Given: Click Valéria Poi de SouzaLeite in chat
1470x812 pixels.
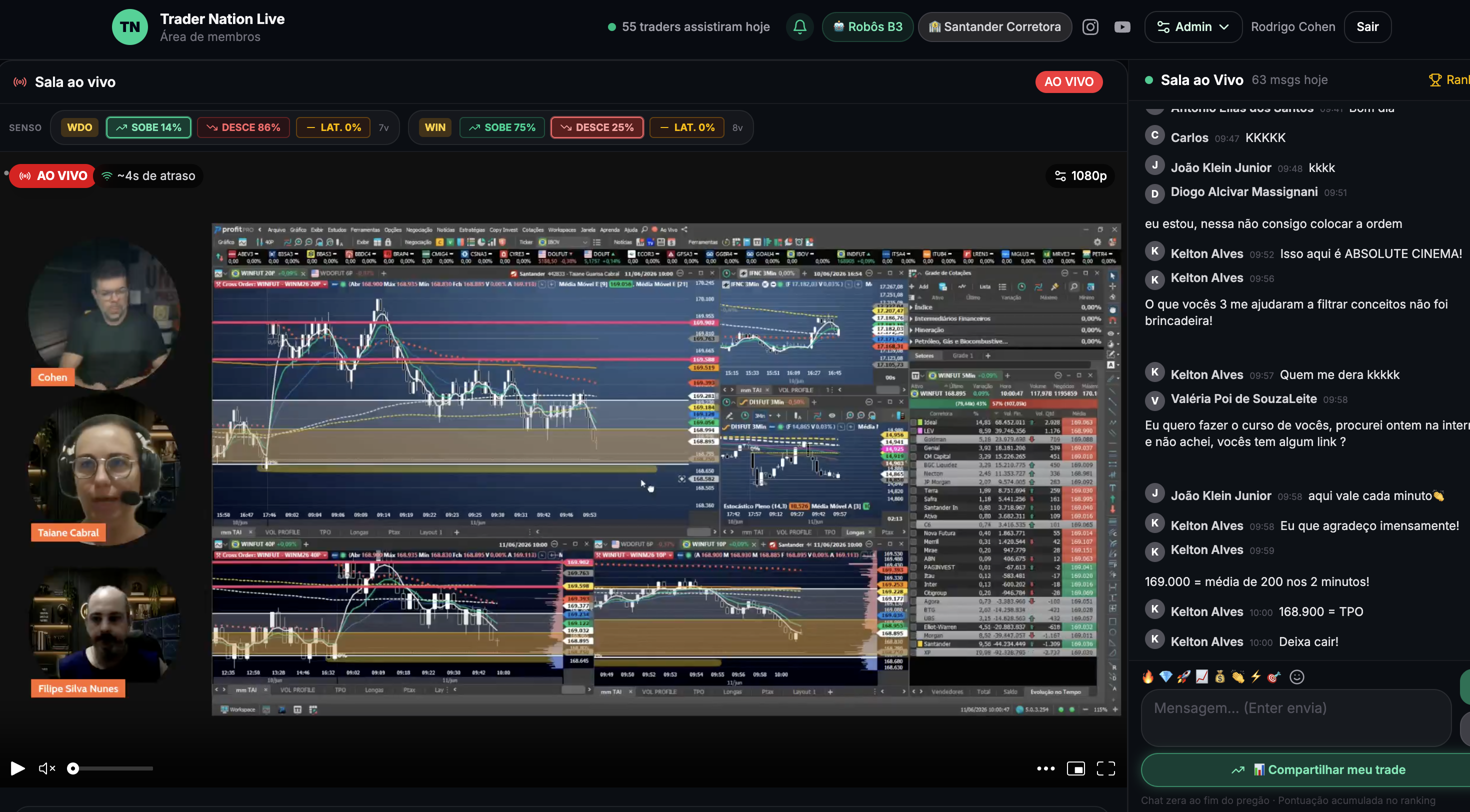Looking at the screenshot, I should (x=1243, y=399).
